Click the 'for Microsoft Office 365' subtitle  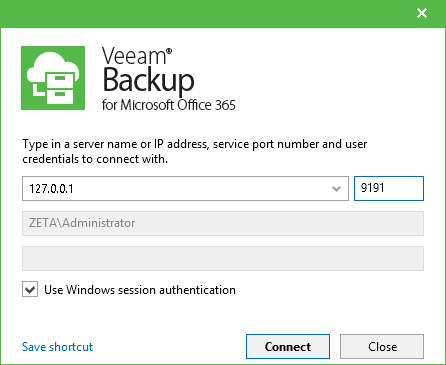tap(169, 105)
